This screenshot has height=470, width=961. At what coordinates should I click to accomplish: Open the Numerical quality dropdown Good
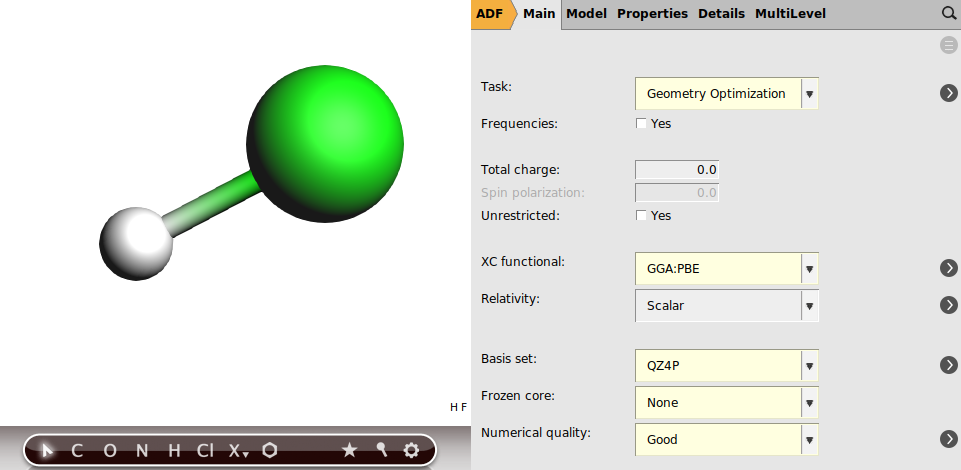click(x=727, y=439)
